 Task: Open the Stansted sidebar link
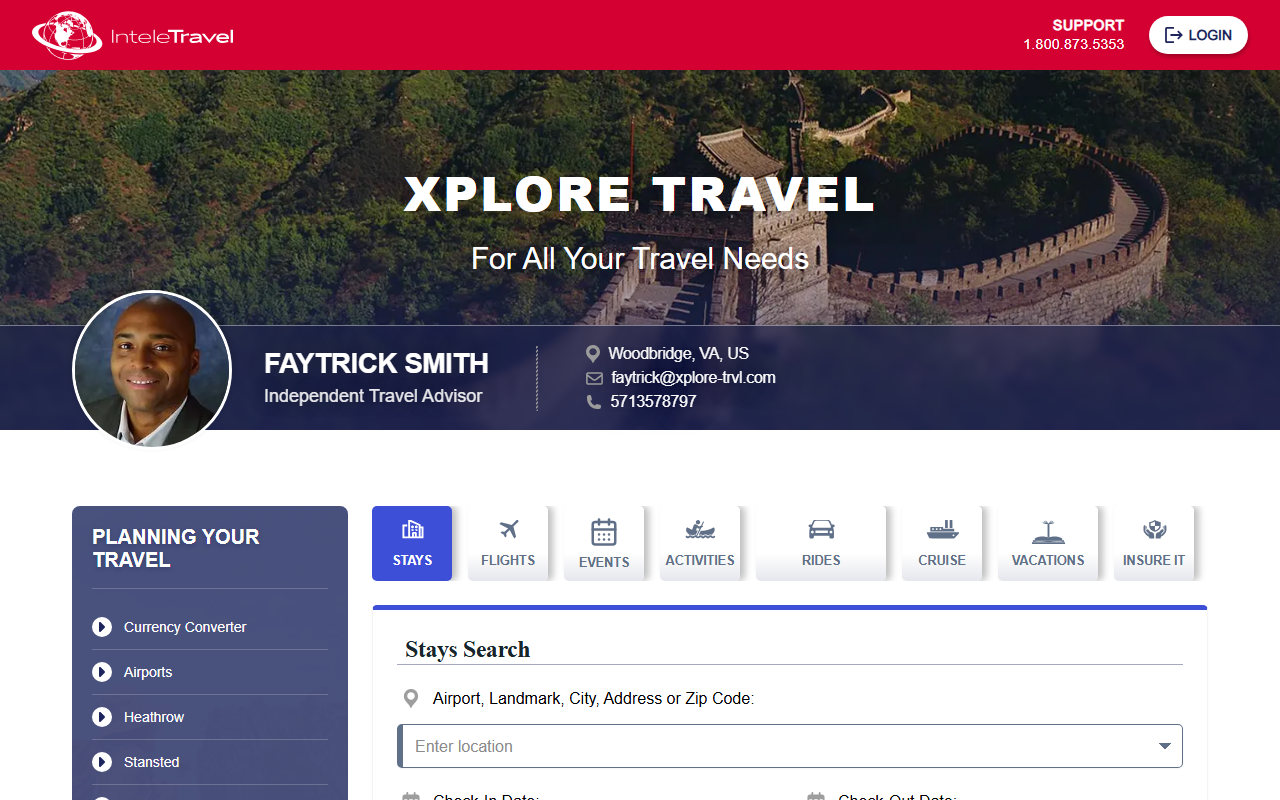(152, 762)
